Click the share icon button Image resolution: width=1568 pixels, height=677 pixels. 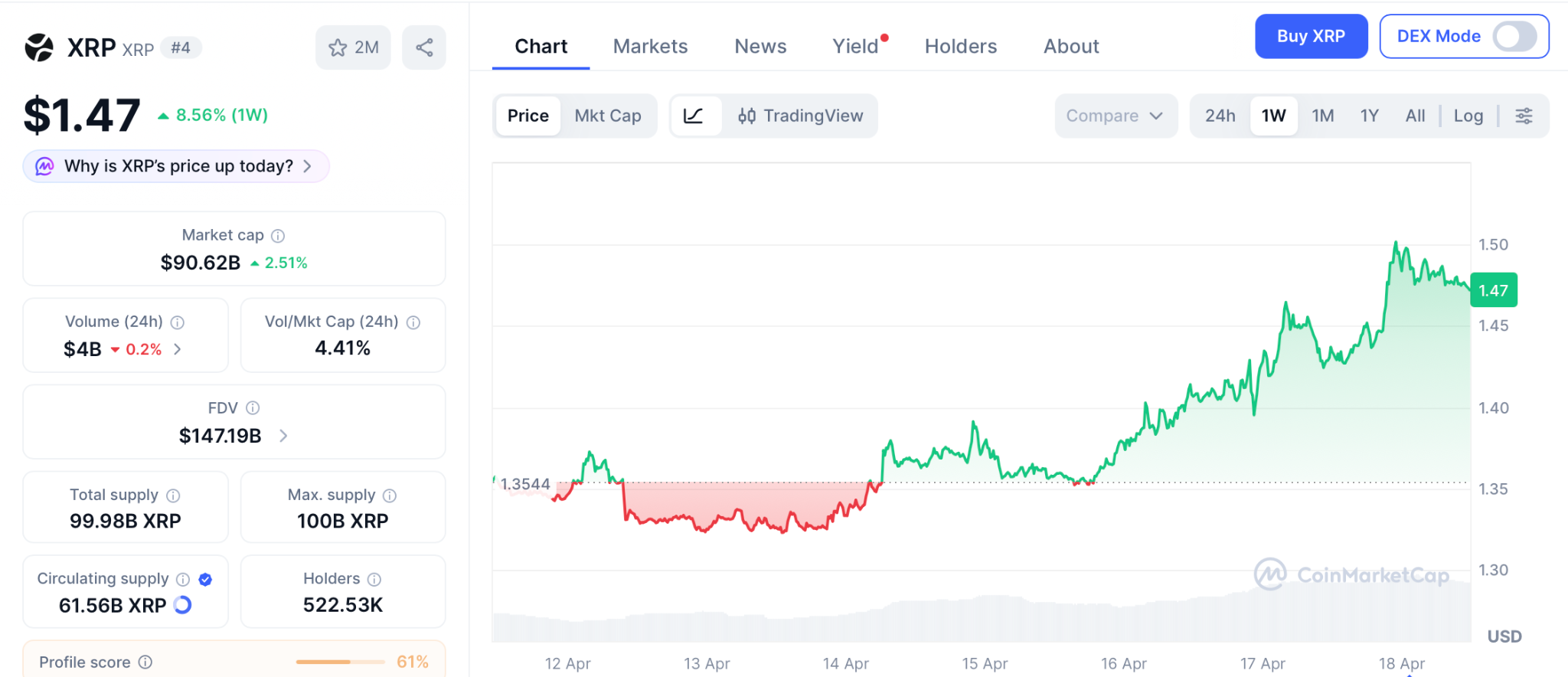coord(424,47)
